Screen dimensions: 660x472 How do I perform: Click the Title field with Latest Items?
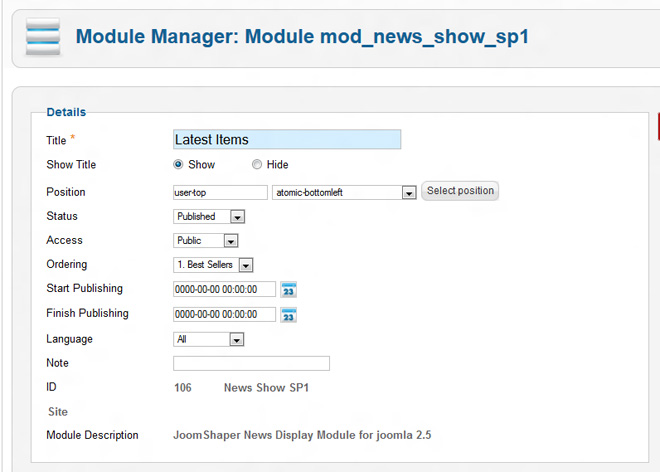287,140
